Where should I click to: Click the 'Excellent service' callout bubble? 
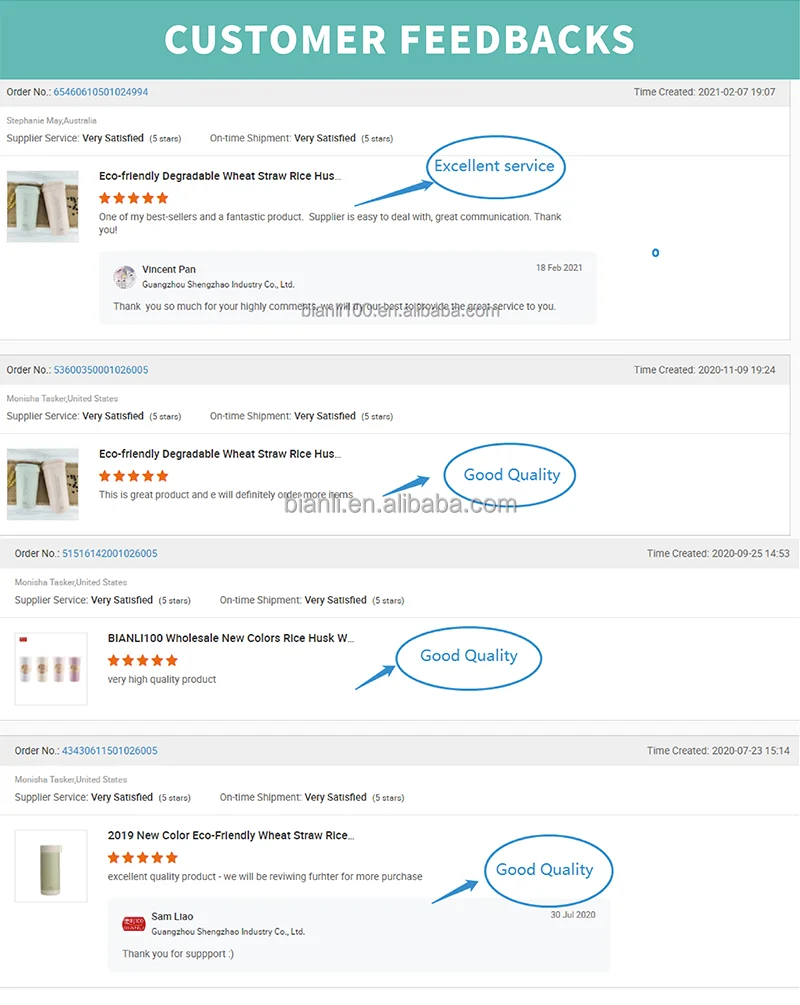click(494, 166)
